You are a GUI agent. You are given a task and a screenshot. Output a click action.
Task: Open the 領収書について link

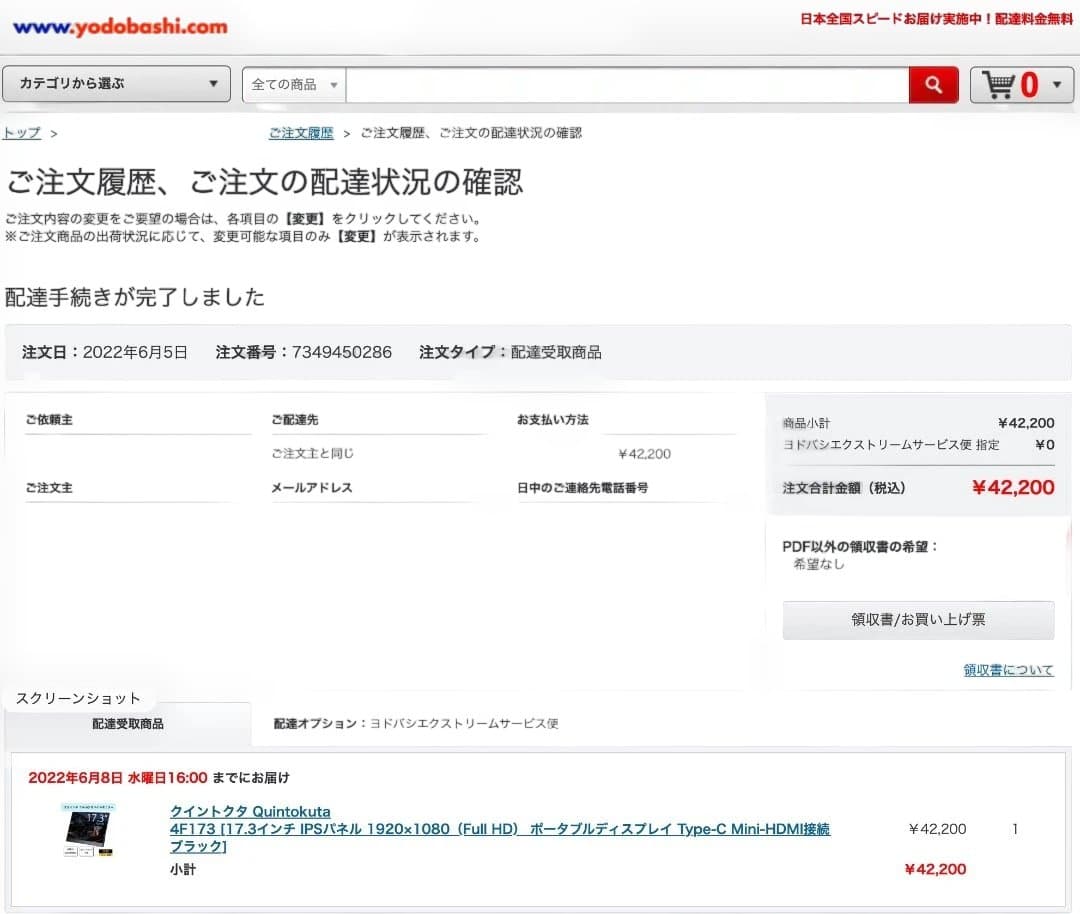click(1008, 669)
